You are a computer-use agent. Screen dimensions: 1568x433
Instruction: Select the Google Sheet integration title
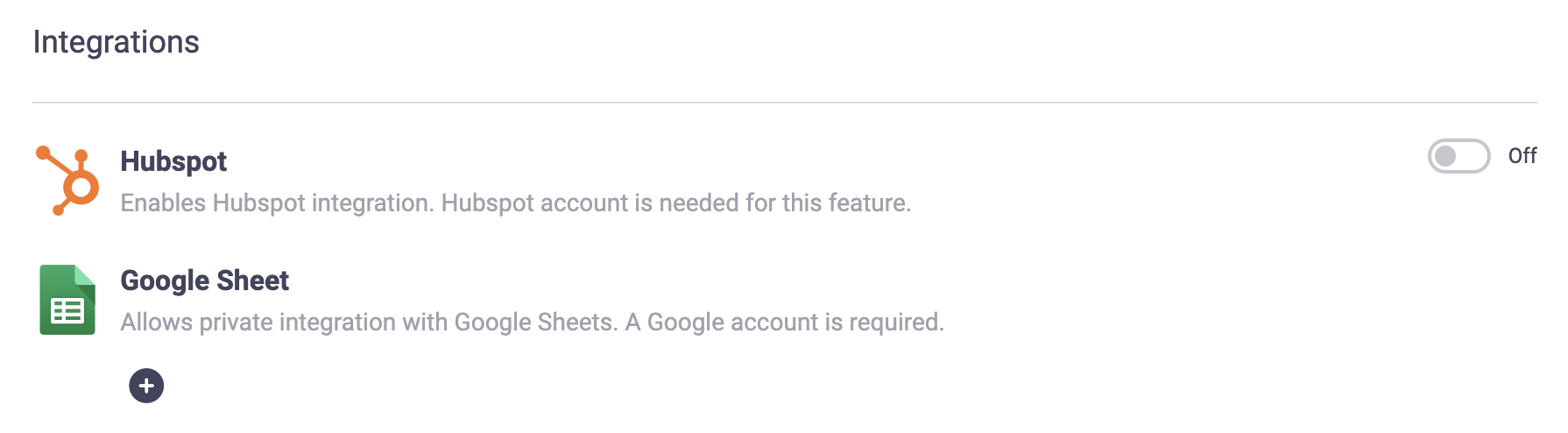click(204, 280)
